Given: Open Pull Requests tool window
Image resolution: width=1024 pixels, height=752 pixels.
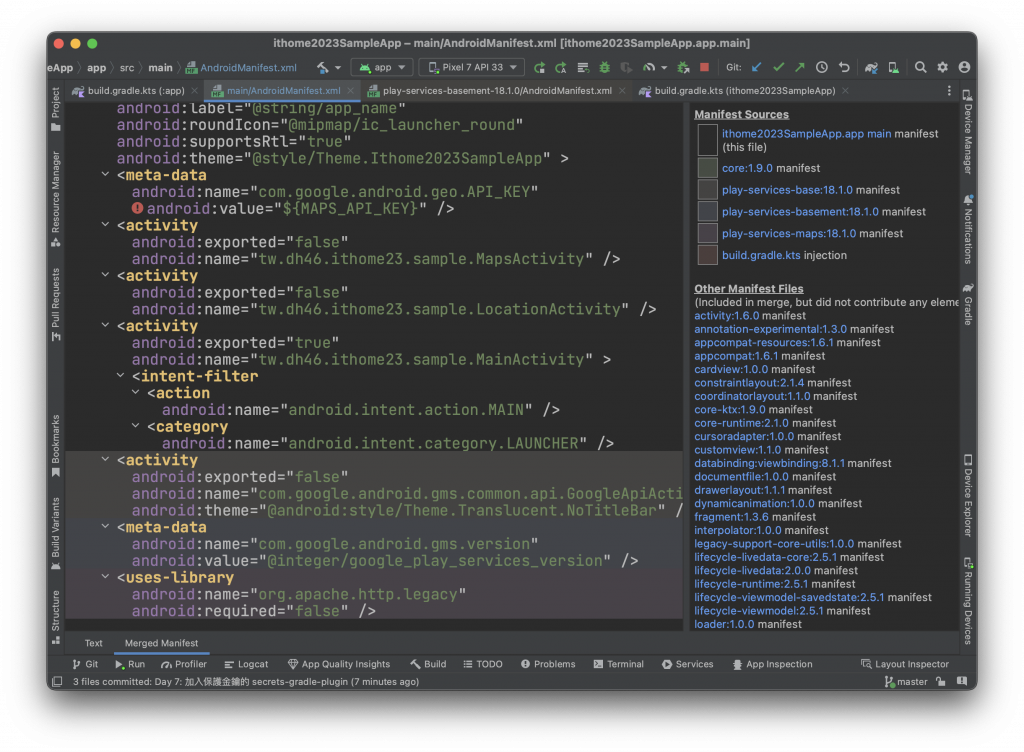Looking at the screenshot, I should click(x=56, y=304).
